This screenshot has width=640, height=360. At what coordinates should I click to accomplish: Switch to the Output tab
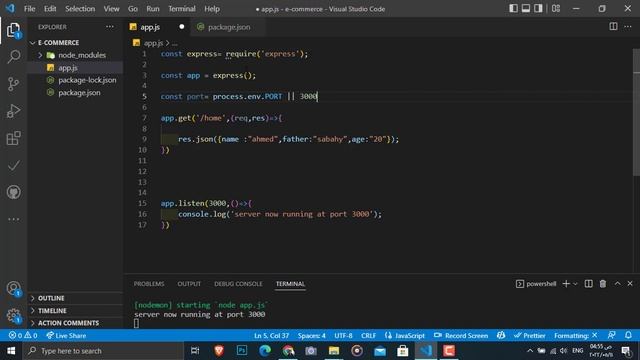click(x=189, y=284)
